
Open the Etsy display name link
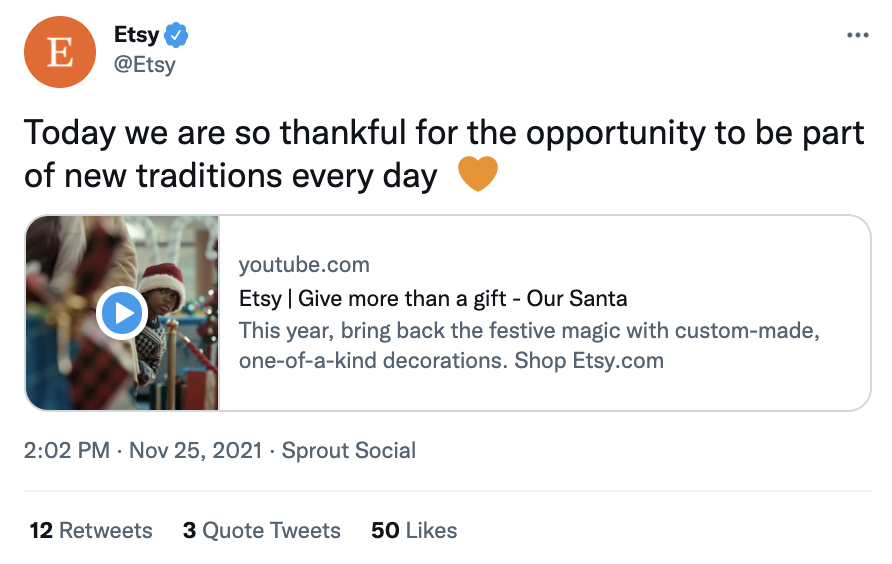pyautogui.click(x=137, y=36)
